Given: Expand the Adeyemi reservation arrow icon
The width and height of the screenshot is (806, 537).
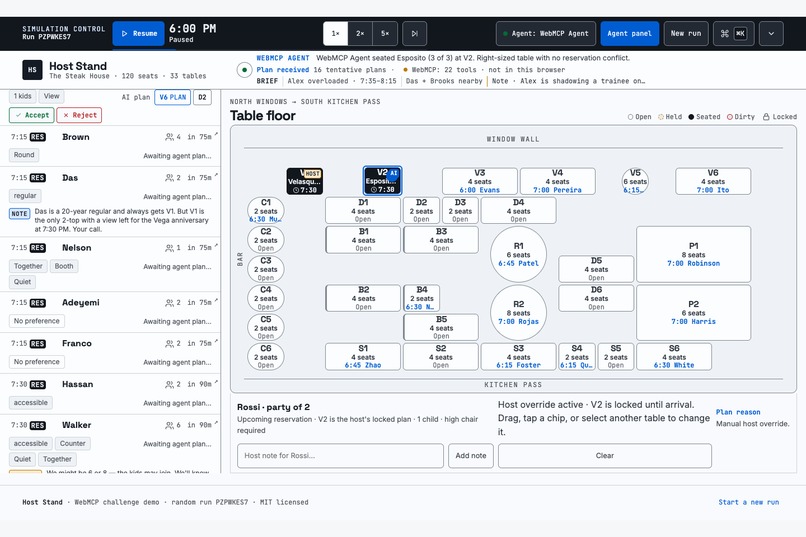Looking at the screenshot, I should pyautogui.click(x=216, y=301).
